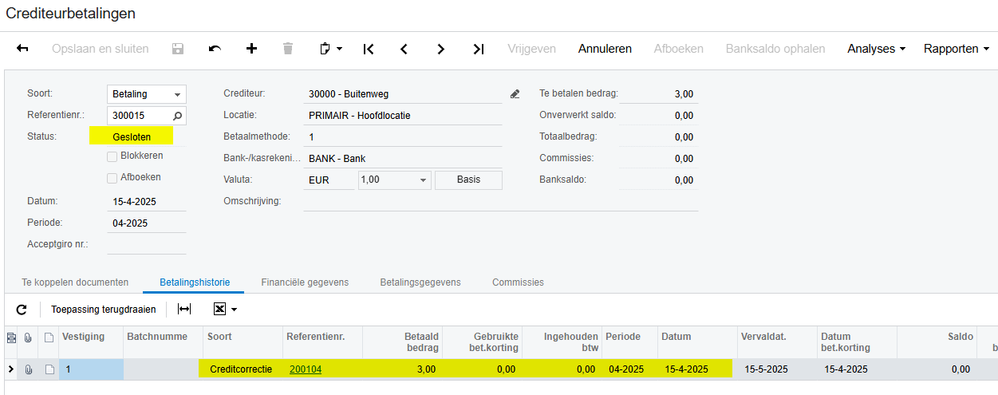Edit crediteur with the pencil icon

pyautogui.click(x=515, y=94)
